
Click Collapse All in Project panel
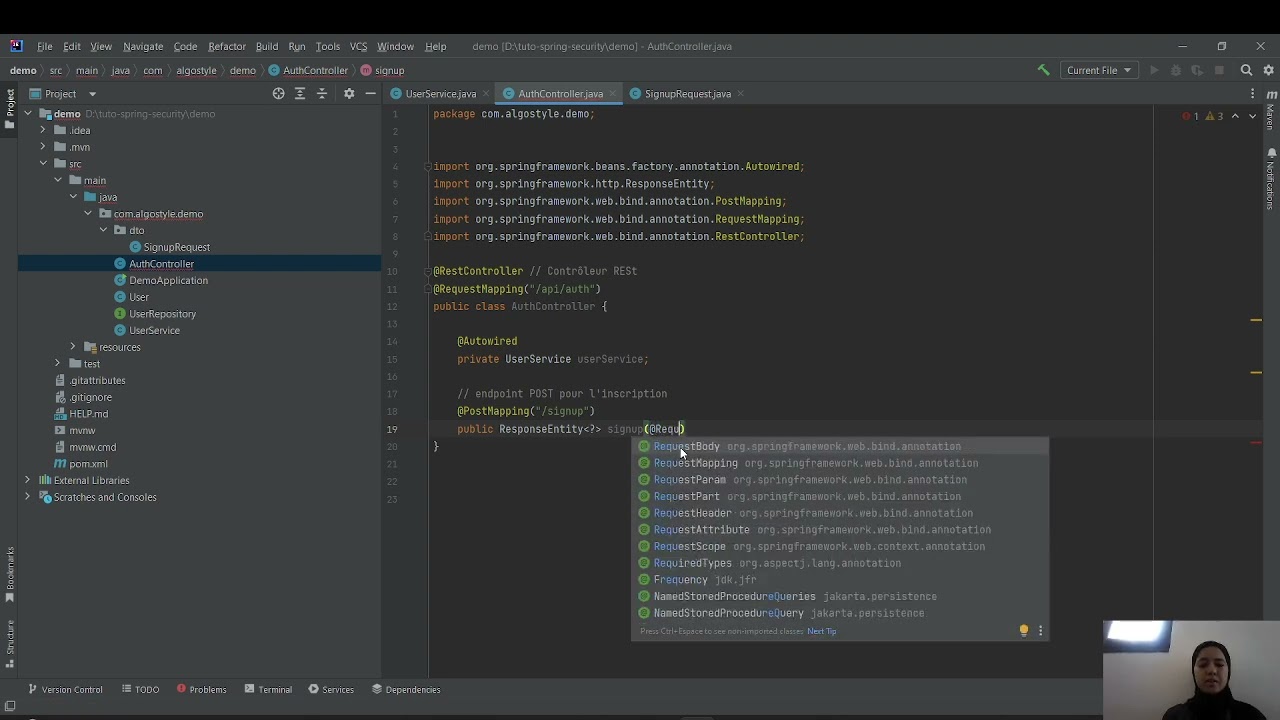(x=321, y=93)
